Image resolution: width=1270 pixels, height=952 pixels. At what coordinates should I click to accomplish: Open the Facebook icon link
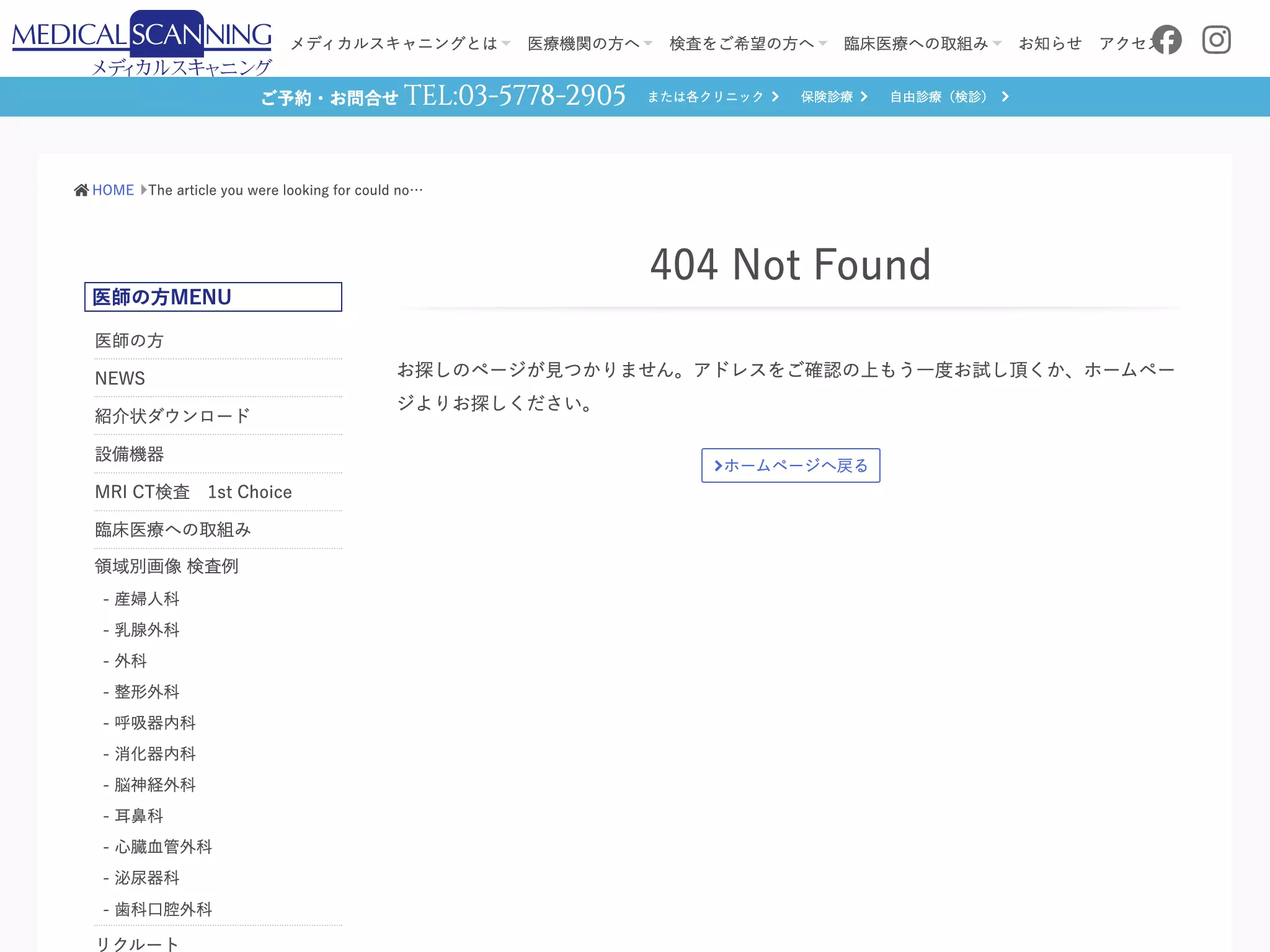coord(1167,40)
